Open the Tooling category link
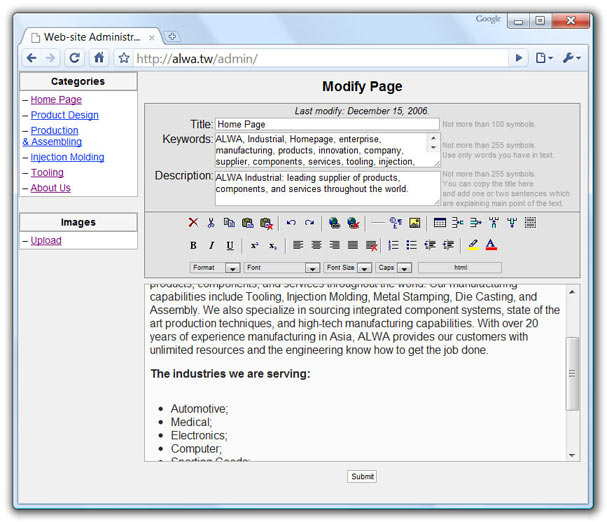The image size is (607, 522). pos(47,173)
